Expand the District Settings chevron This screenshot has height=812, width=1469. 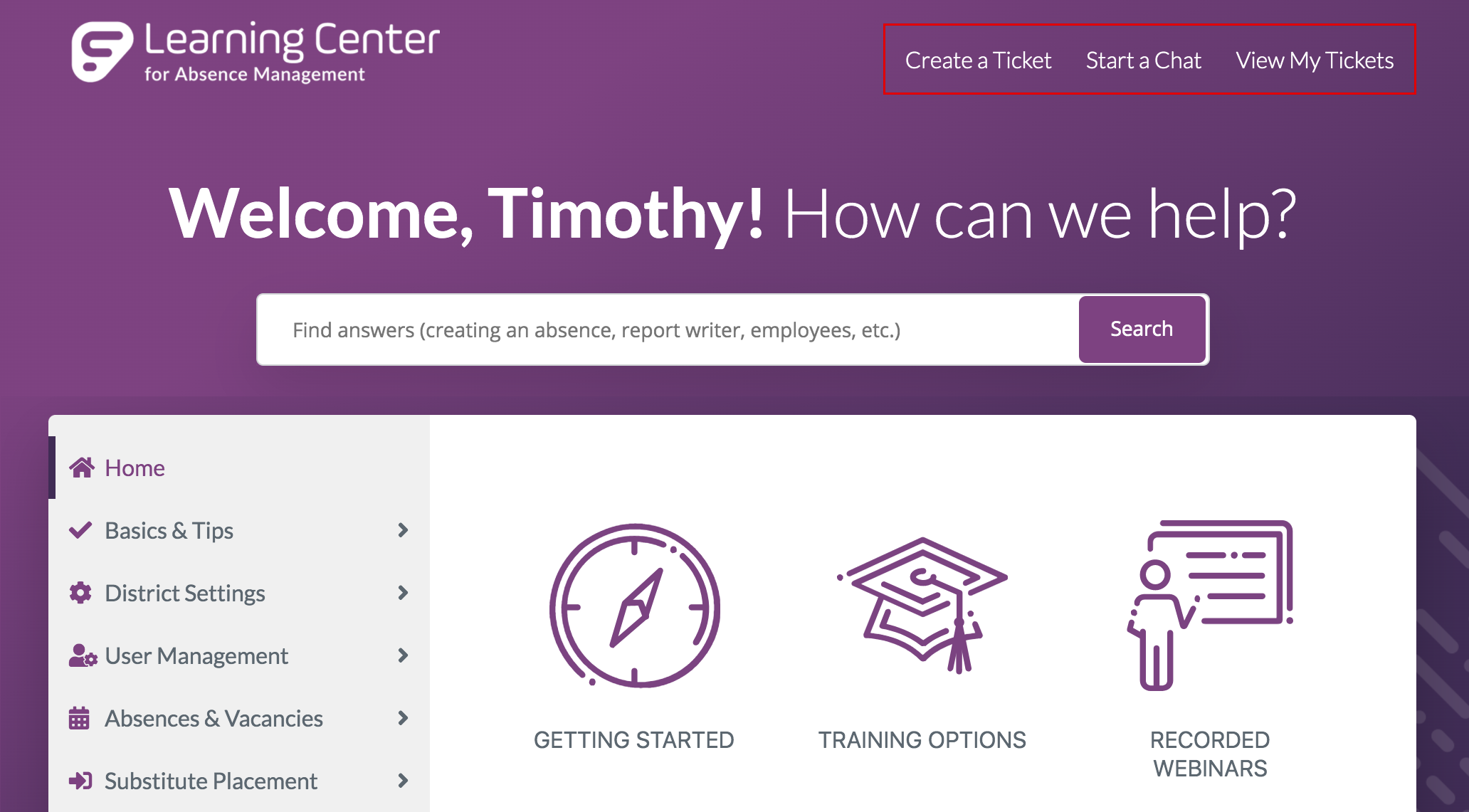point(403,593)
